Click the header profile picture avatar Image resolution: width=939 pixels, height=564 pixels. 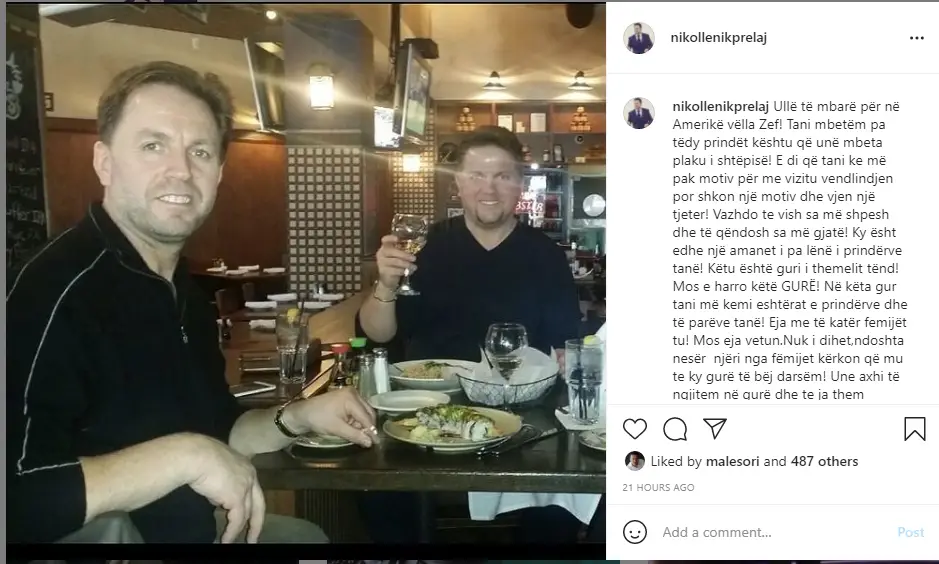click(639, 38)
